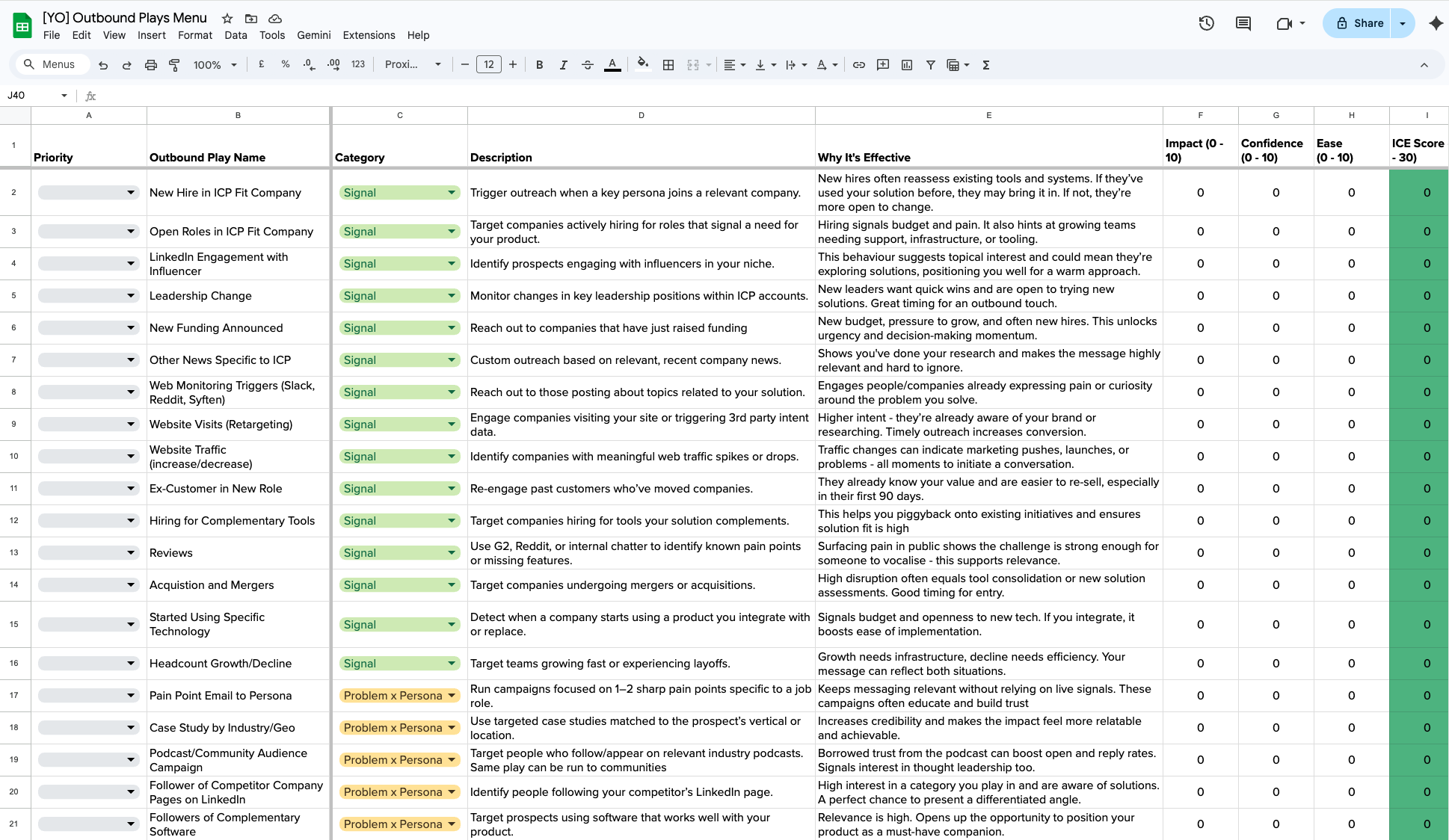This screenshot has width=1449, height=840.
Task: Click the Menus search button
Action: point(50,65)
